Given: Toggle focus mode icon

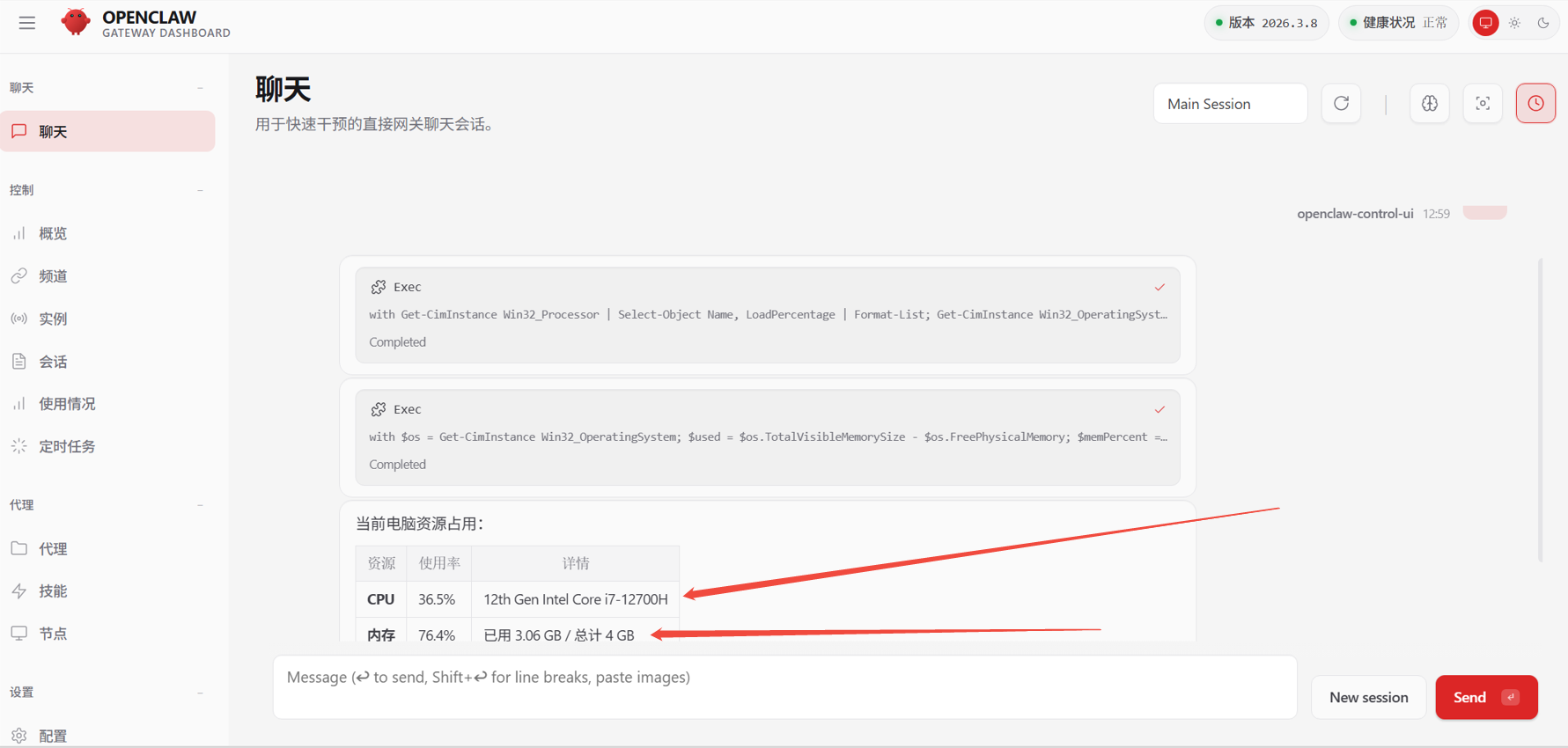Looking at the screenshot, I should (x=1483, y=104).
